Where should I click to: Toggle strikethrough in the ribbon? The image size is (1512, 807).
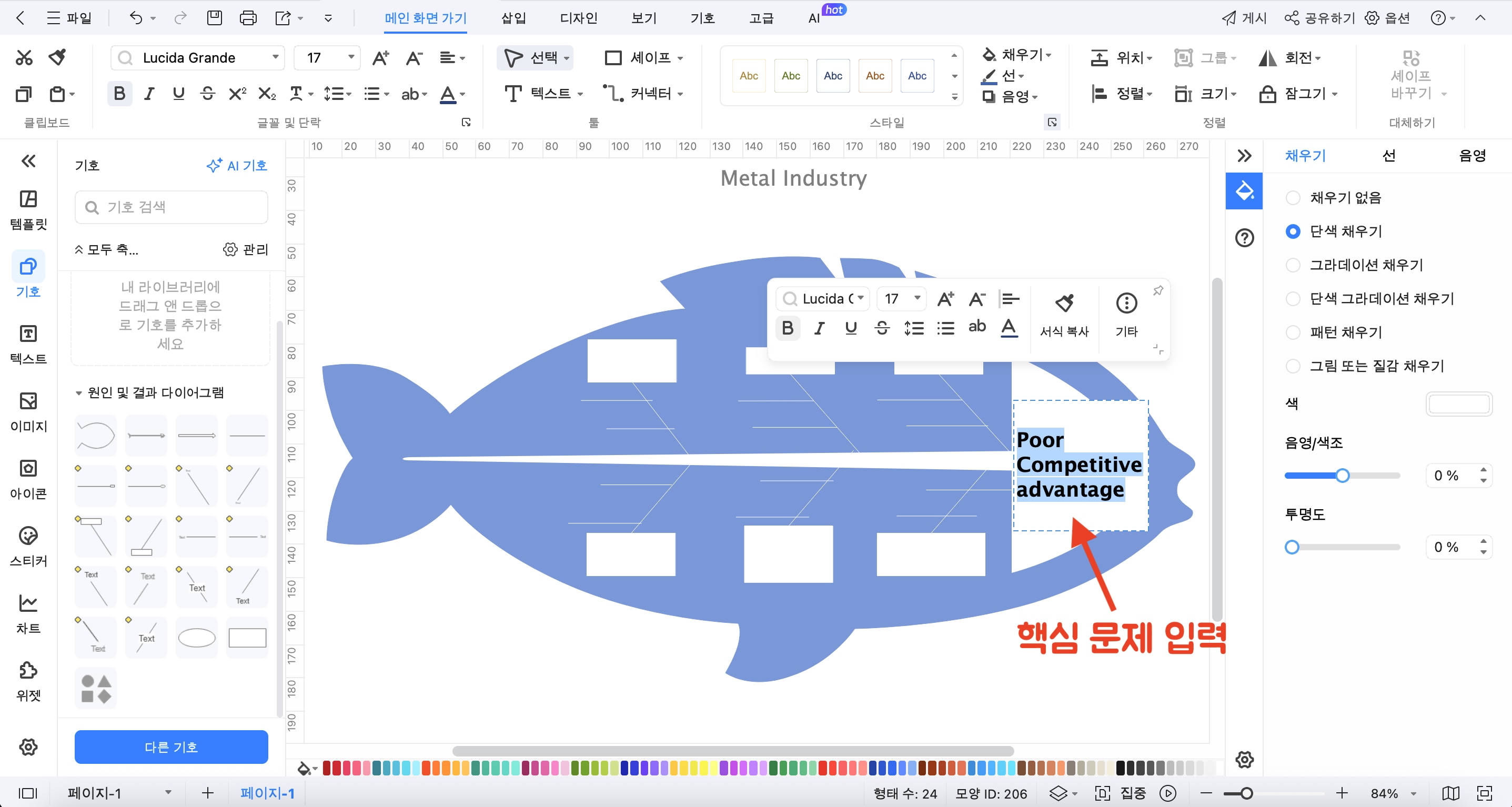click(x=207, y=93)
